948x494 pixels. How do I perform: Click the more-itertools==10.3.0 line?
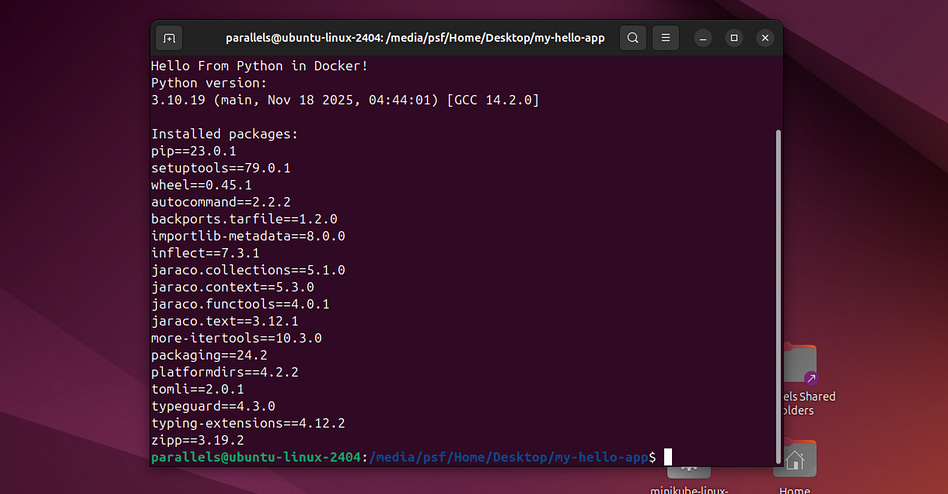click(236, 337)
